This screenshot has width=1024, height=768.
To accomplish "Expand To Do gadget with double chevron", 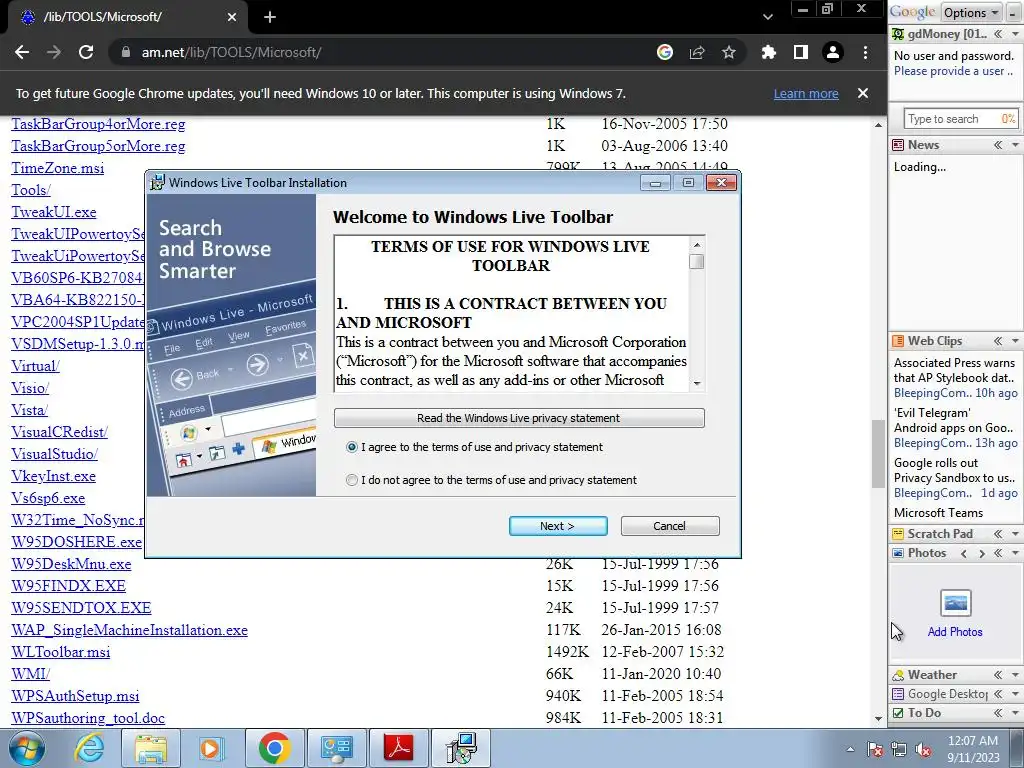I will pyautogui.click(x=998, y=712).
